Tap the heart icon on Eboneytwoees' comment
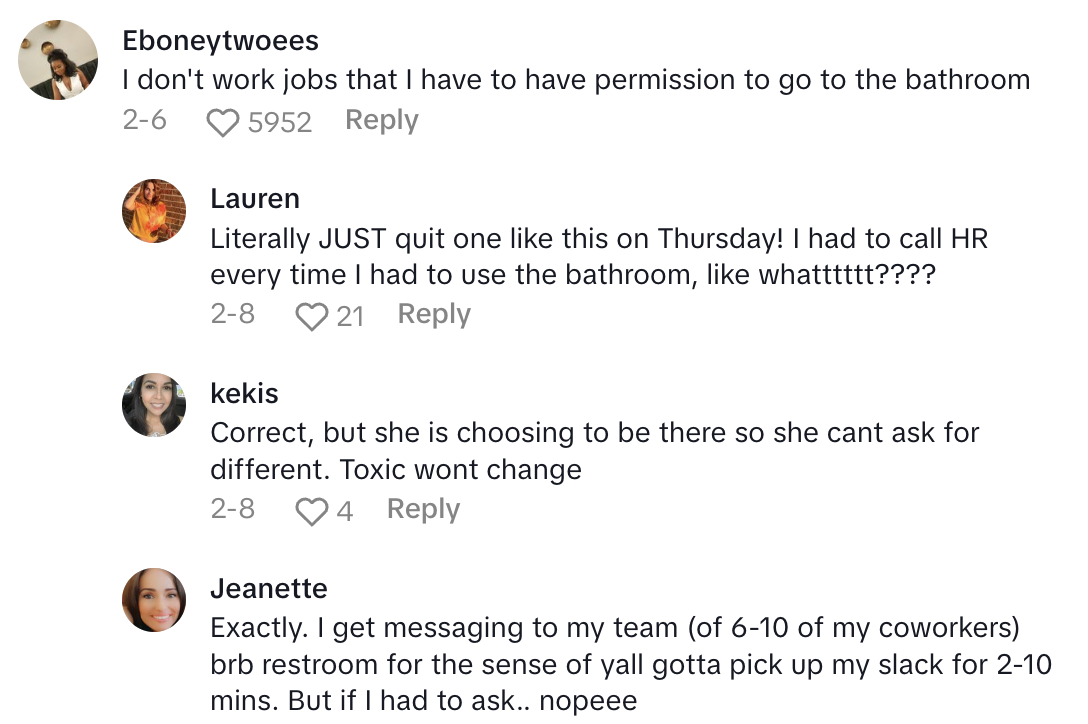 [x=221, y=121]
